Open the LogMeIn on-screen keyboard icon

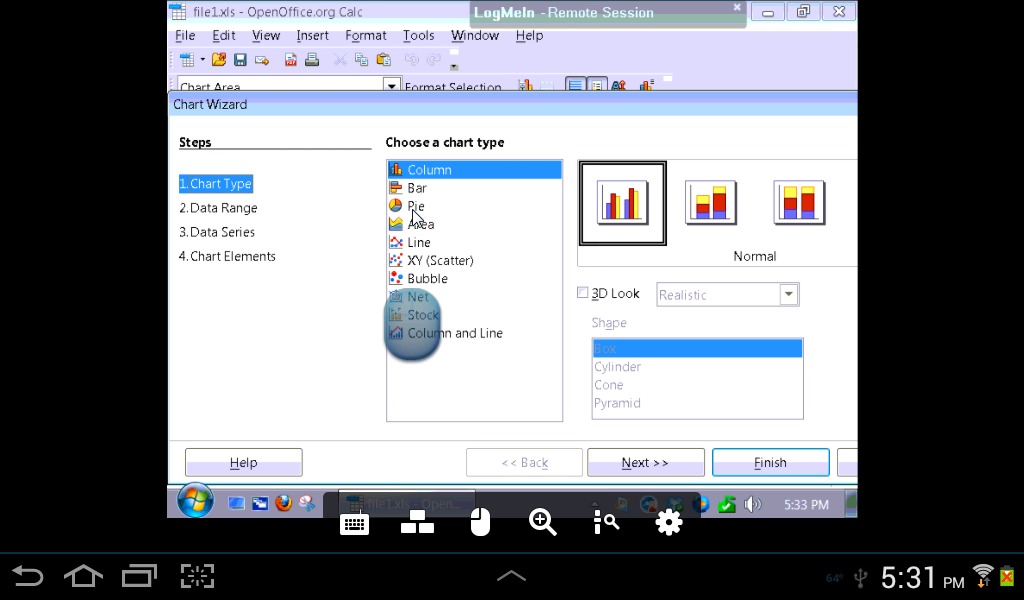355,524
